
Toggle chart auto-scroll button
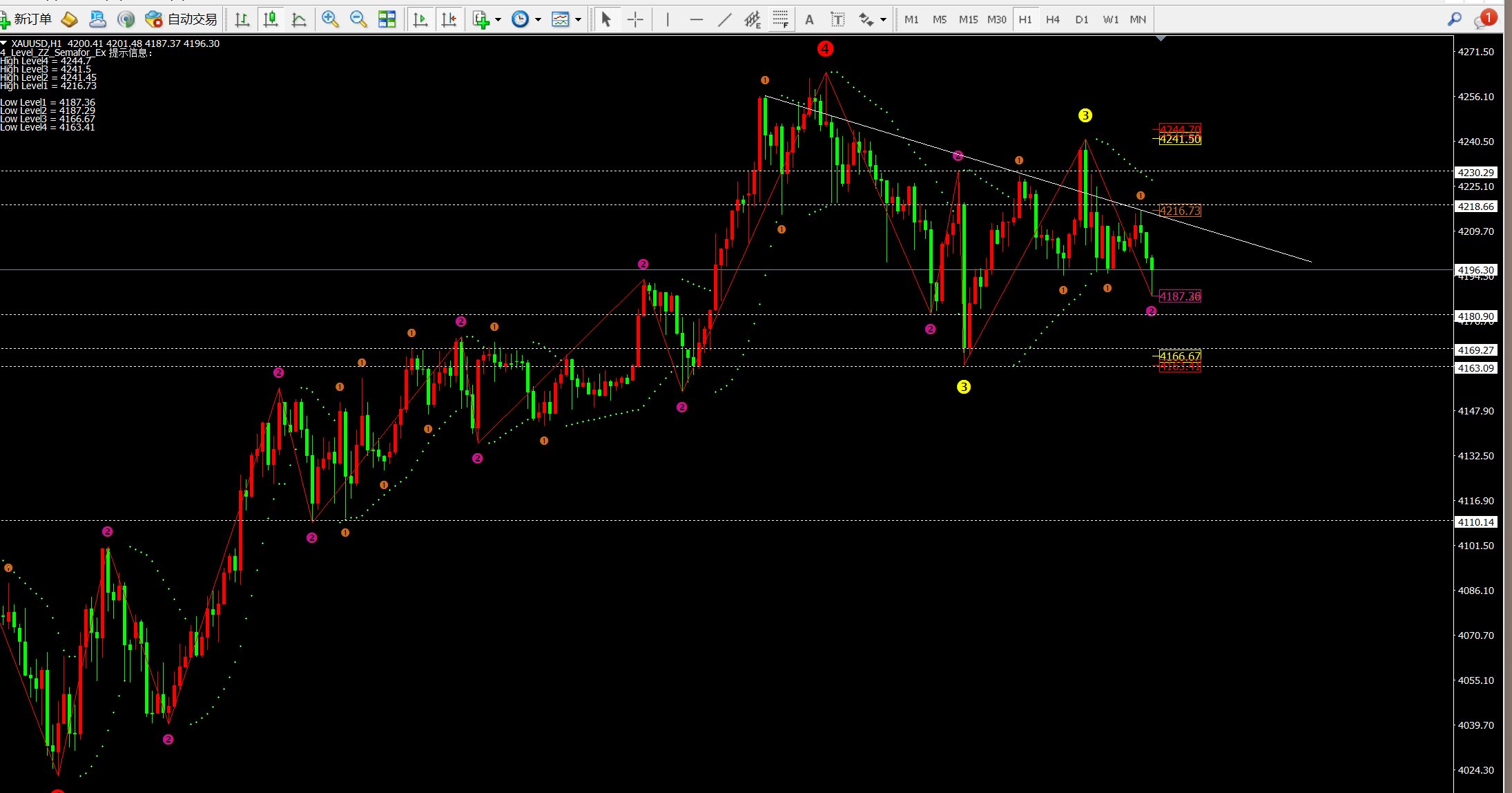click(420, 19)
